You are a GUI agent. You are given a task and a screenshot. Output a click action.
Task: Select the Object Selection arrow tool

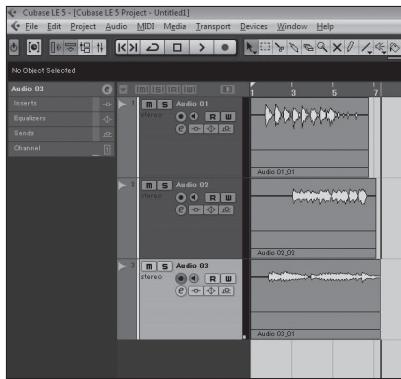tap(250, 47)
